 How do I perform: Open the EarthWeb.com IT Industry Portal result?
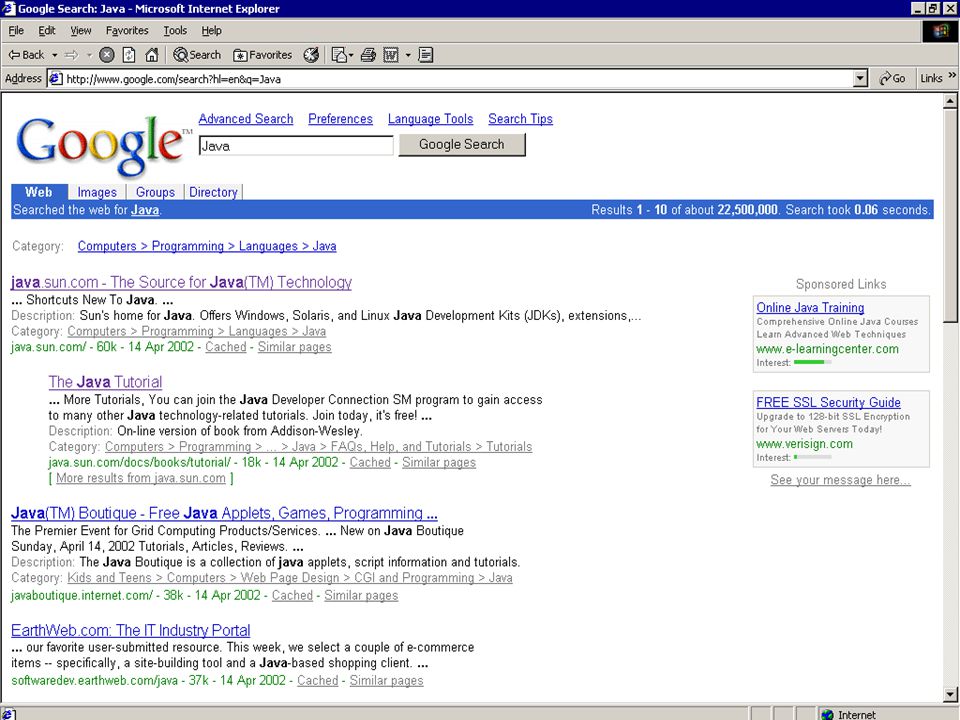click(x=130, y=631)
